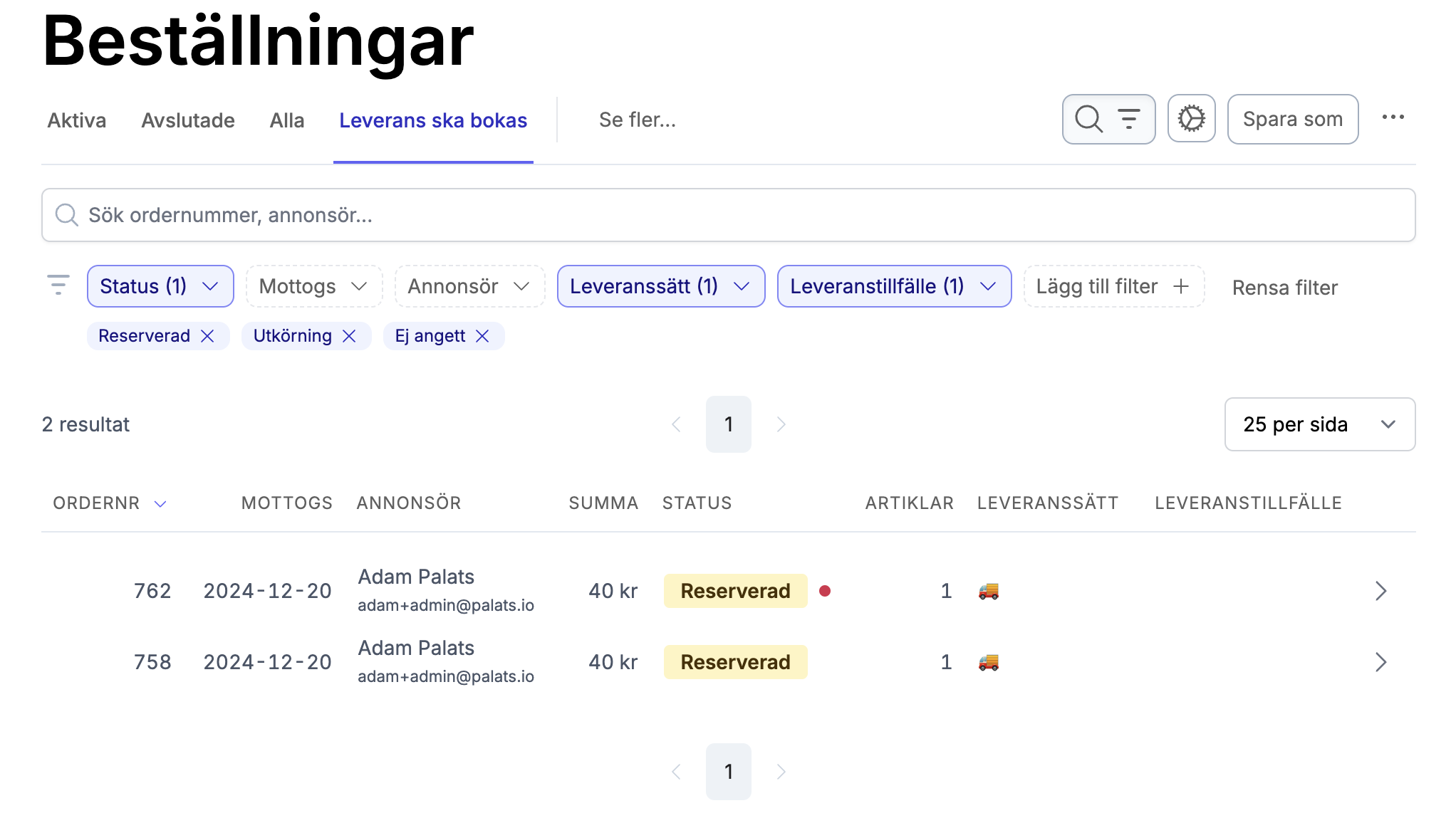Screen dimensions: 1456x813
Task: Click the 40 kr sum on order 758
Action: pyautogui.click(x=613, y=662)
